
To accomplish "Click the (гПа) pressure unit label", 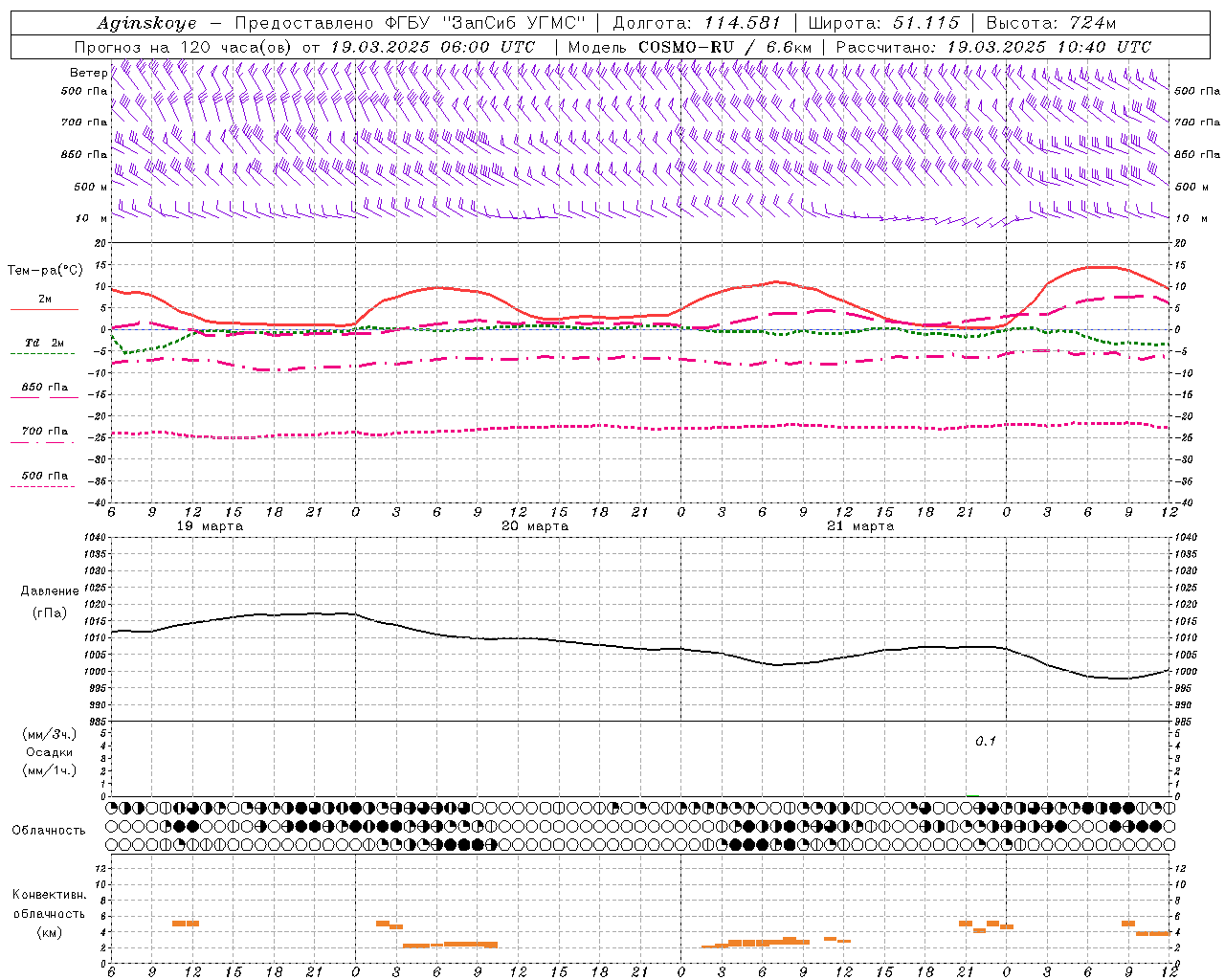I will point(50,612).
